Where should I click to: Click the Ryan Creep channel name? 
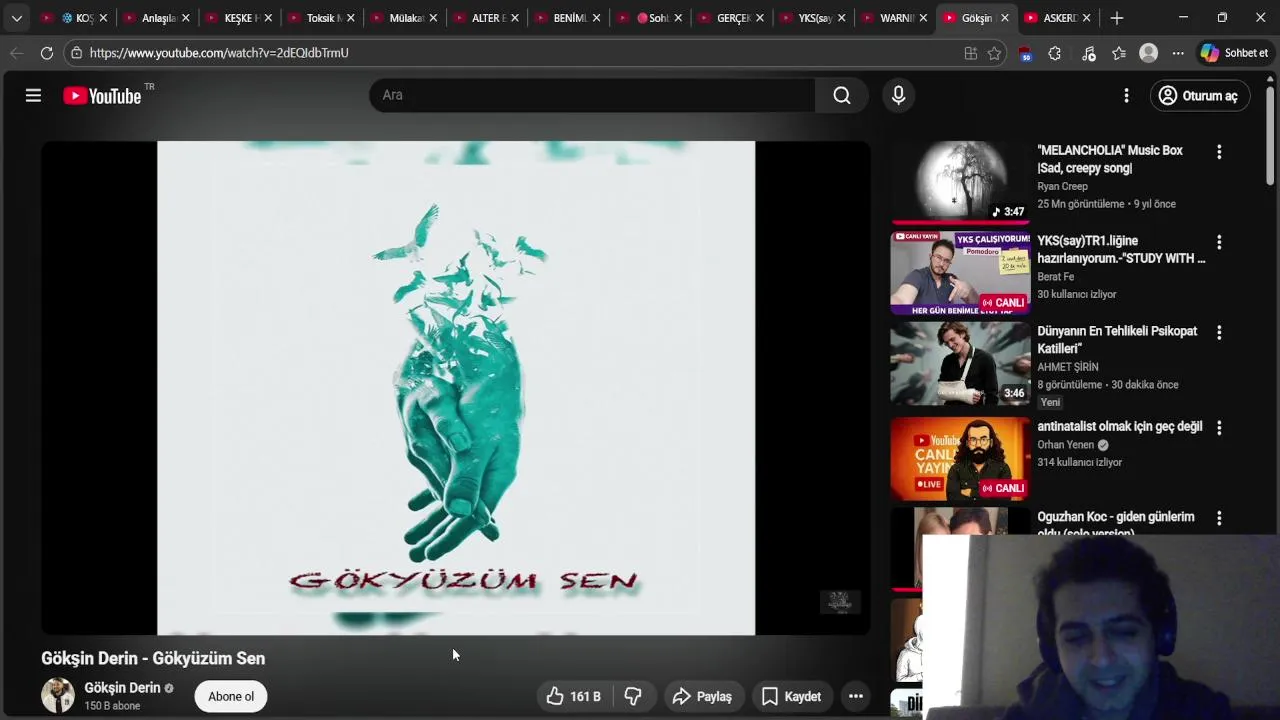(x=1062, y=186)
